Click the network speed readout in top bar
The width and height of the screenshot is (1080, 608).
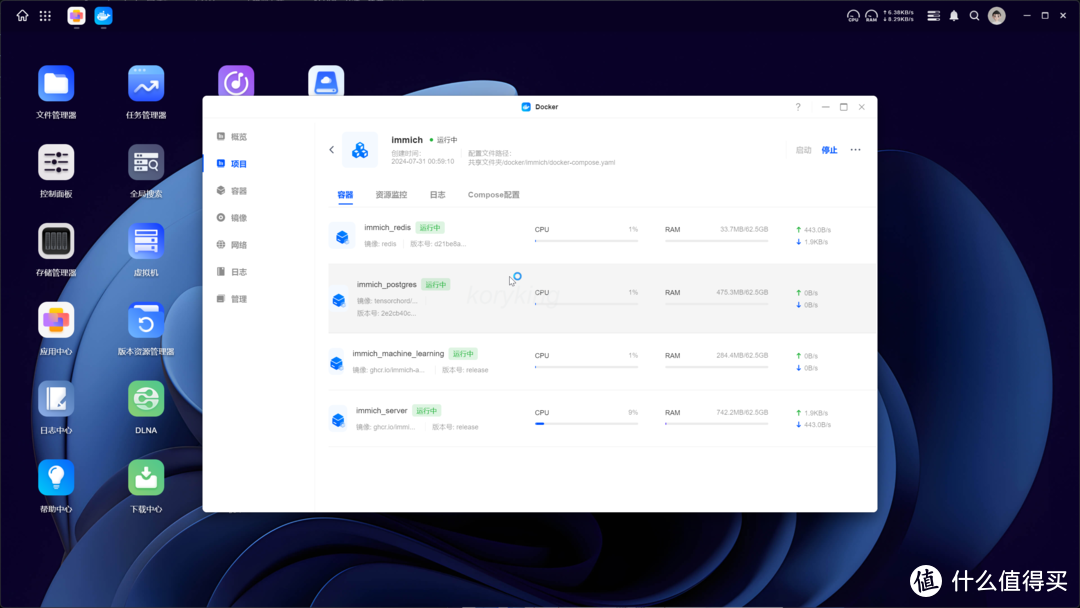pyautogui.click(x=898, y=16)
